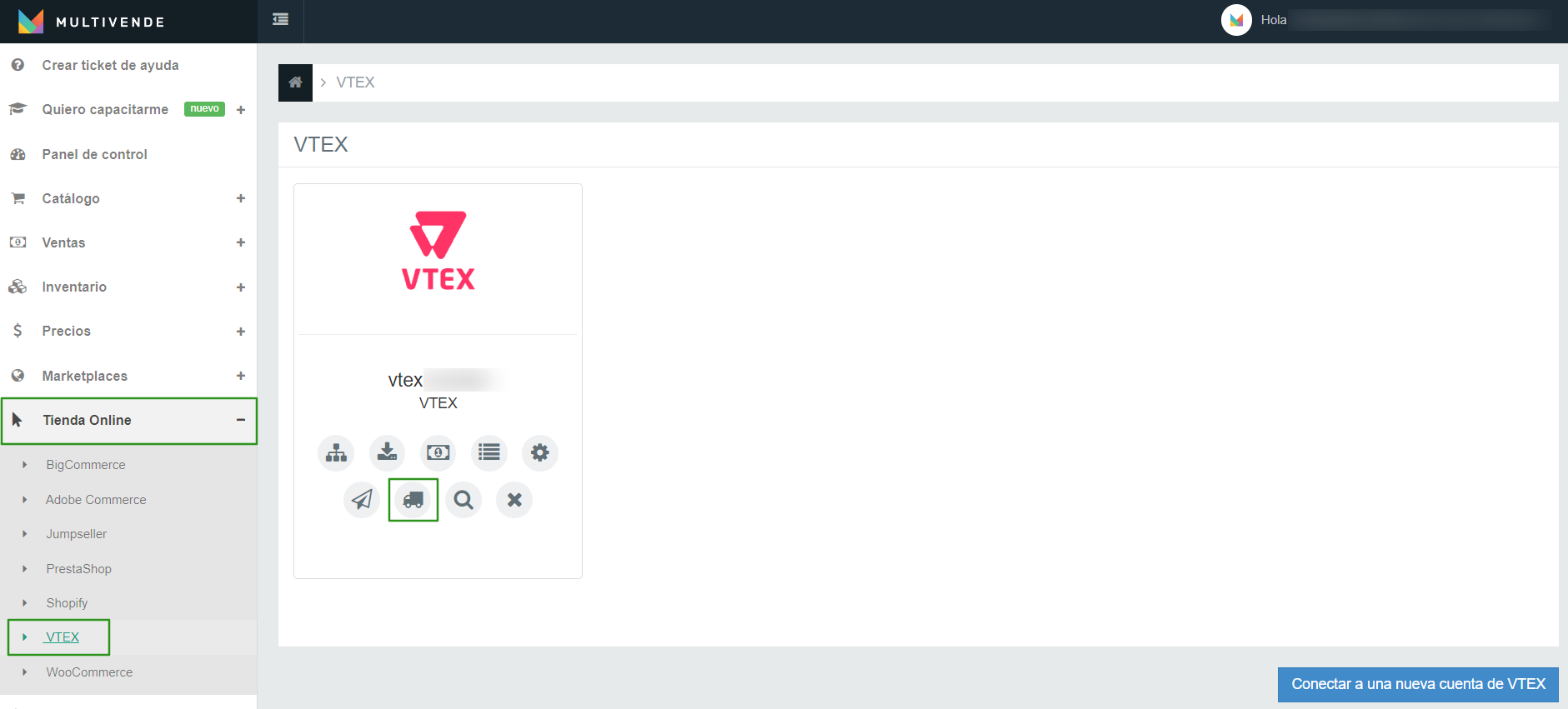Open VTEX gear settings icon
Image resolution: width=1568 pixels, height=709 pixels.
tap(540, 452)
